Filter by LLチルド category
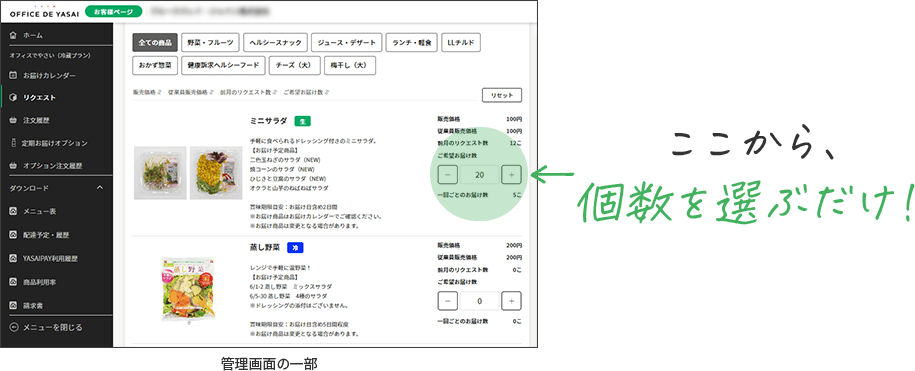Screen dimensions: 915x371 (460, 43)
